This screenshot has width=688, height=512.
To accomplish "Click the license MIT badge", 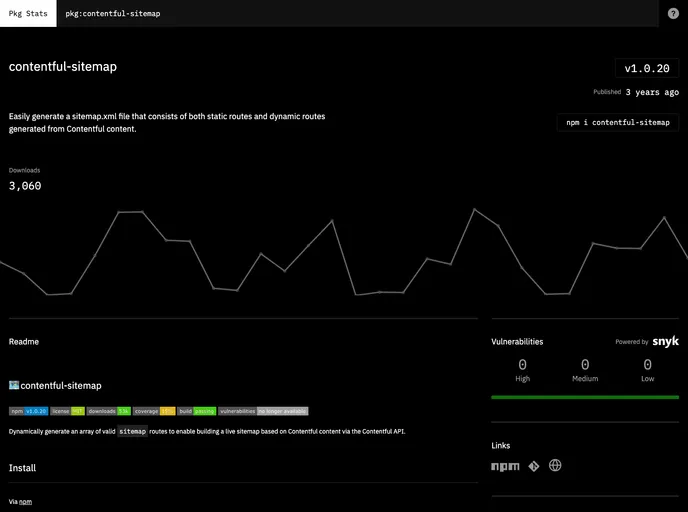I will pos(68,411).
